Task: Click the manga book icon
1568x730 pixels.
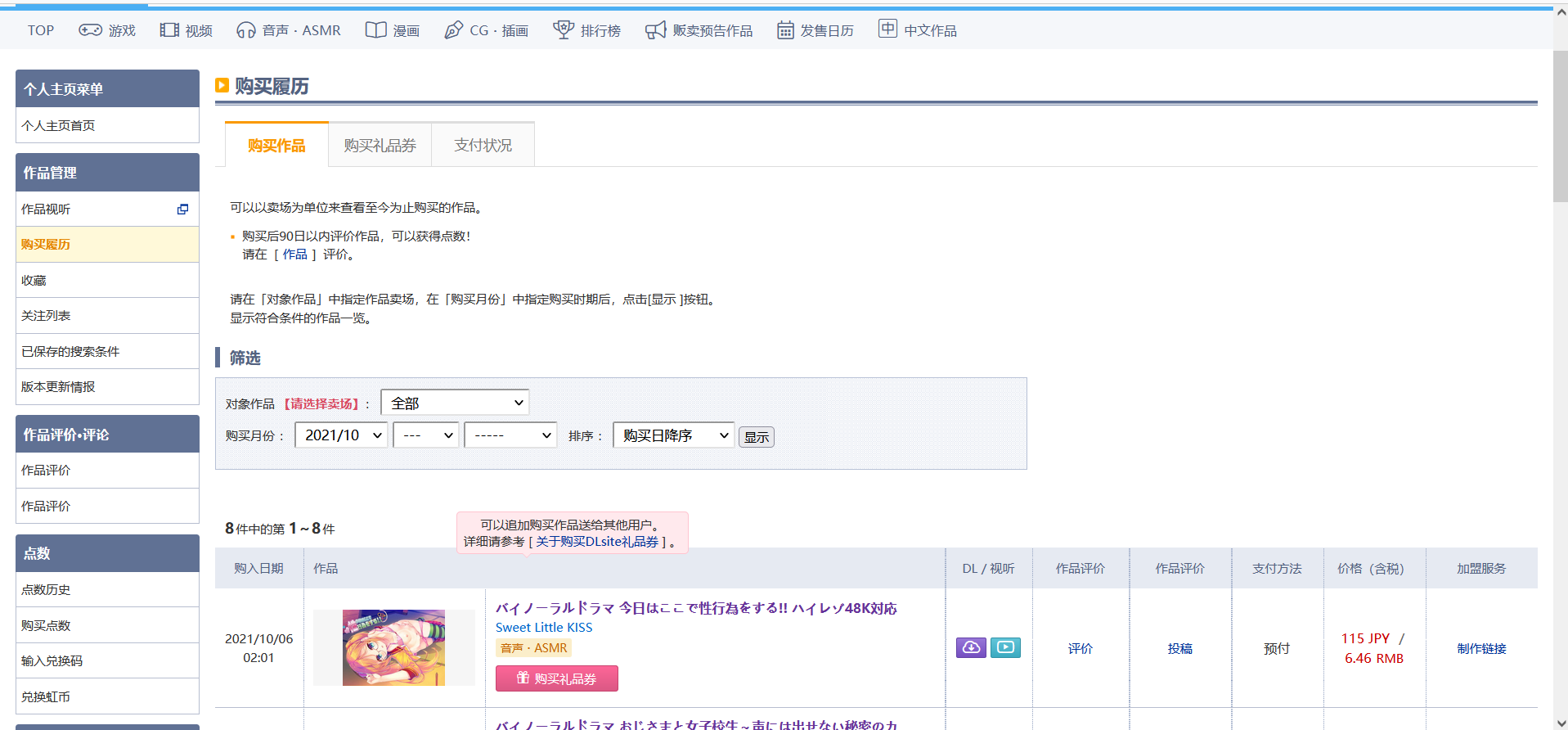Action: click(x=375, y=30)
